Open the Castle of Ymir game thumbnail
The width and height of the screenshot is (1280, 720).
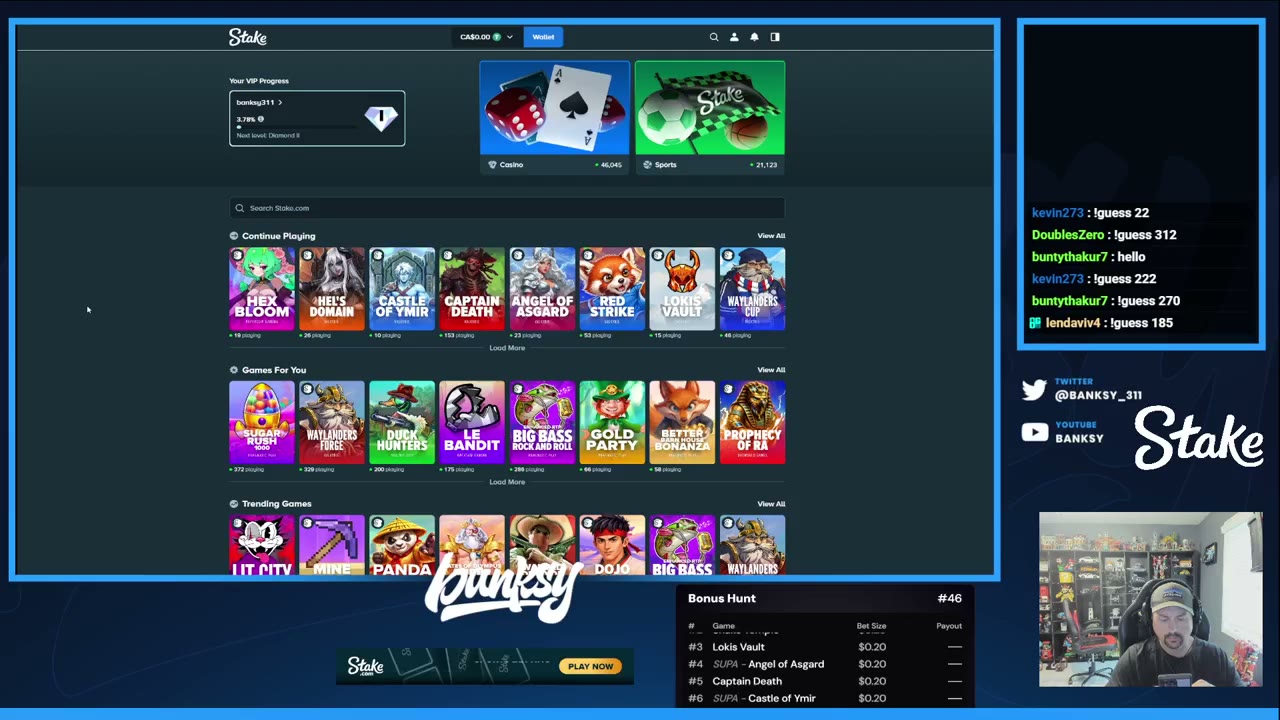pyautogui.click(x=402, y=289)
